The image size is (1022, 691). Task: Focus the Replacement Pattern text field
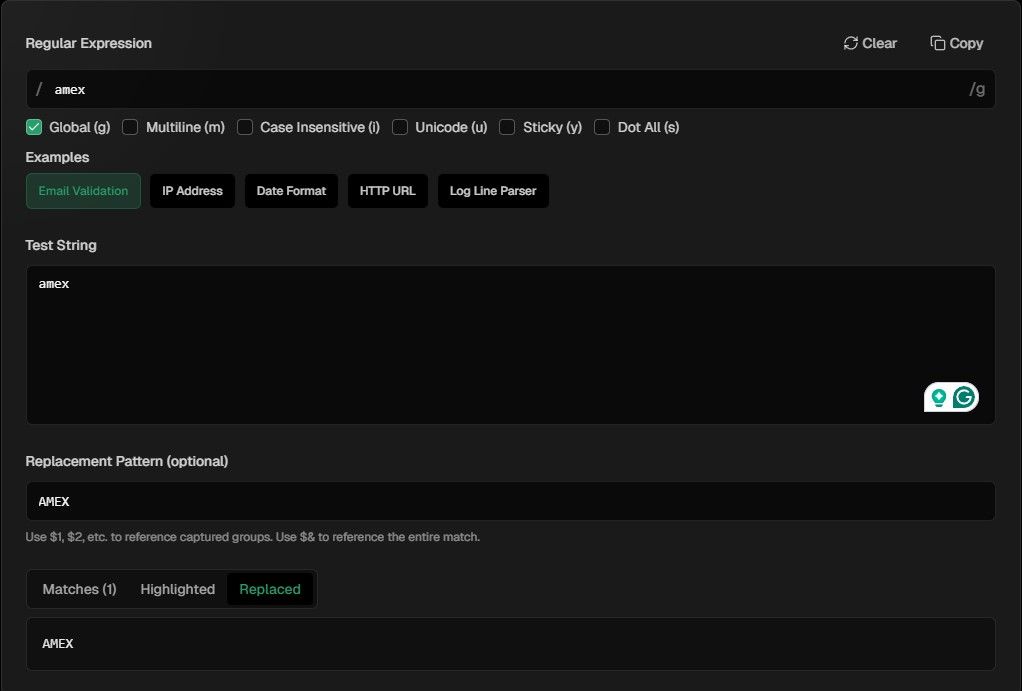(400, 501)
